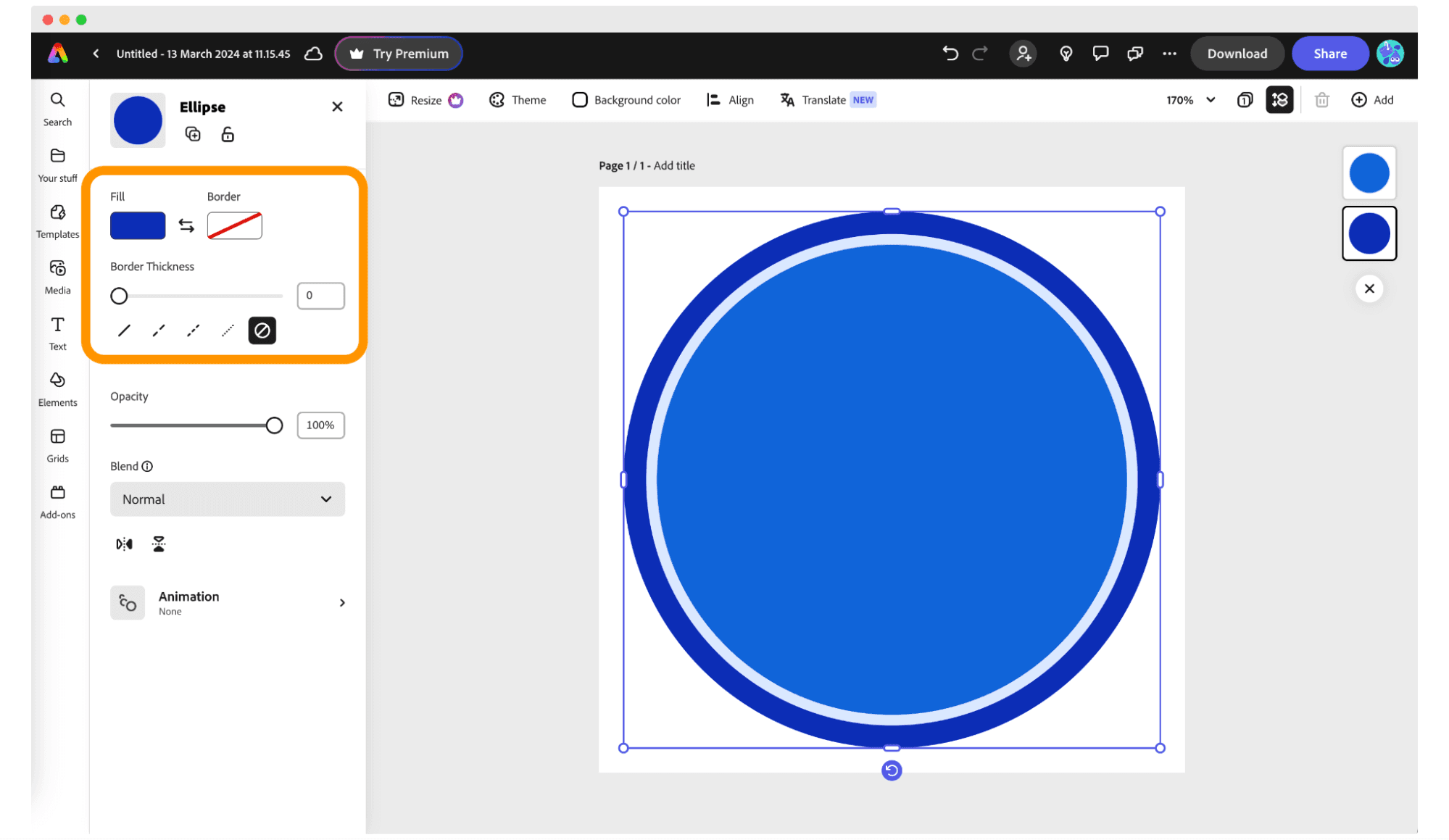Screen dimensions: 1449x840
Task: Delete with the trash icon
Action: coord(1321,100)
